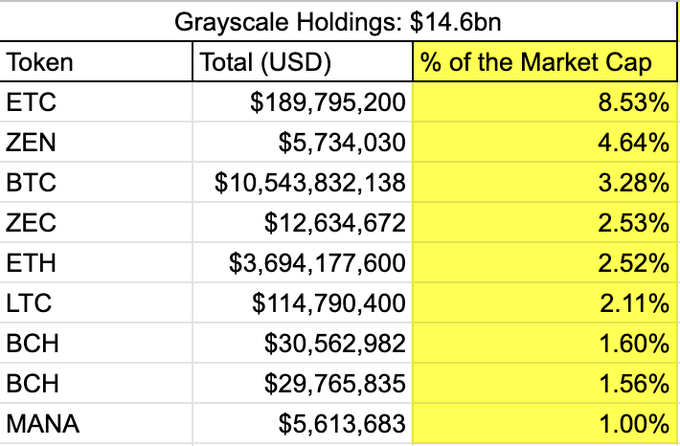Click the MANA token cell
The image size is (680, 446).
(x=96, y=423)
